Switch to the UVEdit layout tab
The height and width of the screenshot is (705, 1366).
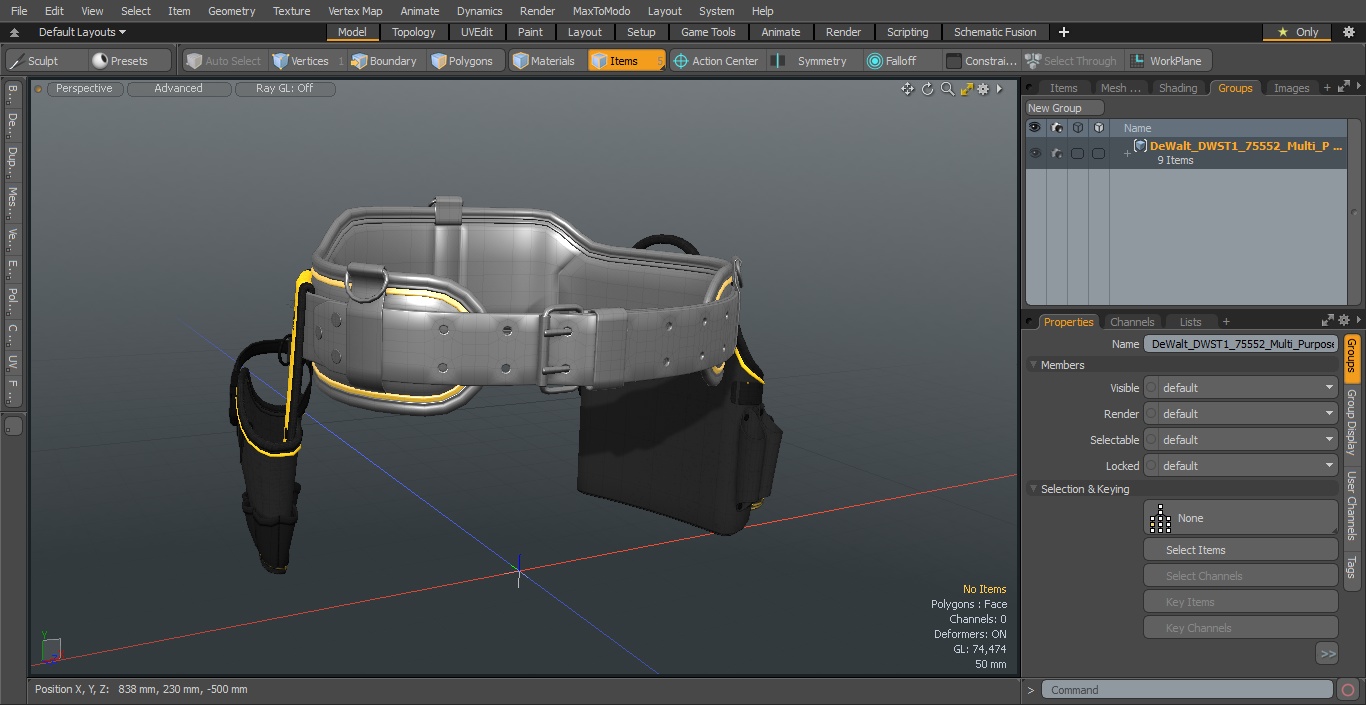[x=476, y=32]
